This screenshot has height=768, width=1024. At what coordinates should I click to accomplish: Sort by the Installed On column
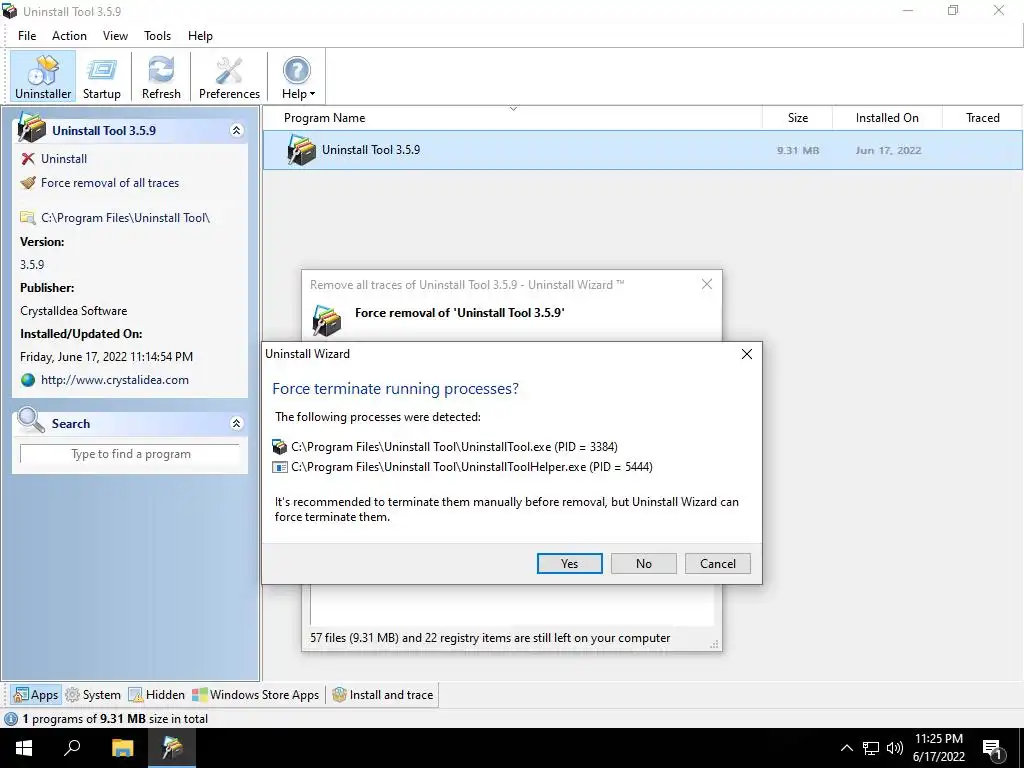(887, 118)
